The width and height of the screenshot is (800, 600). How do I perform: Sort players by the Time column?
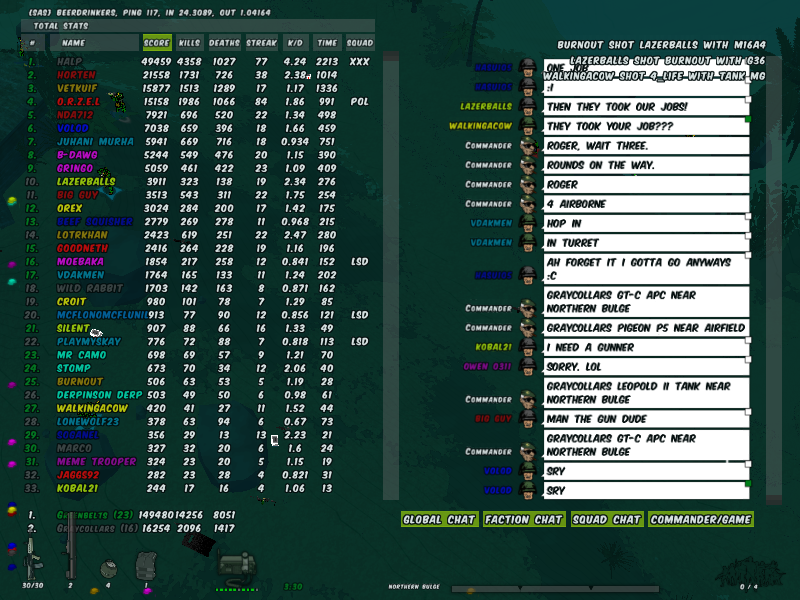pyautogui.click(x=327, y=43)
